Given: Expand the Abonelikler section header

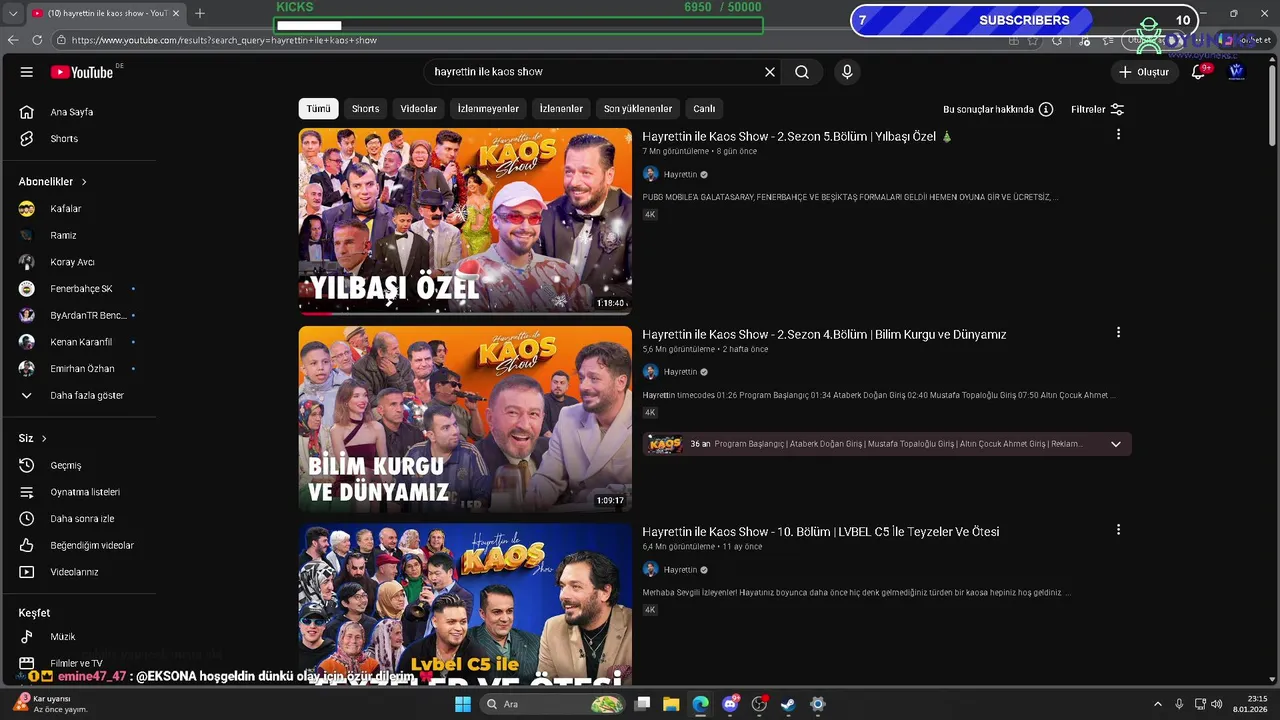Looking at the screenshot, I should point(53,182).
